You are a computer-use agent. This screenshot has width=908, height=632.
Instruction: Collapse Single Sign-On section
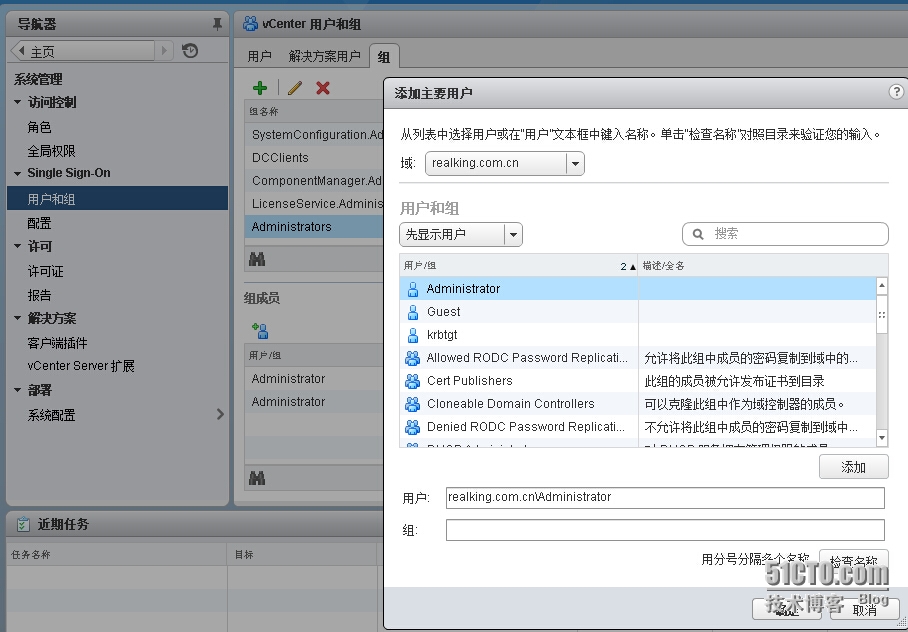[18, 173]
